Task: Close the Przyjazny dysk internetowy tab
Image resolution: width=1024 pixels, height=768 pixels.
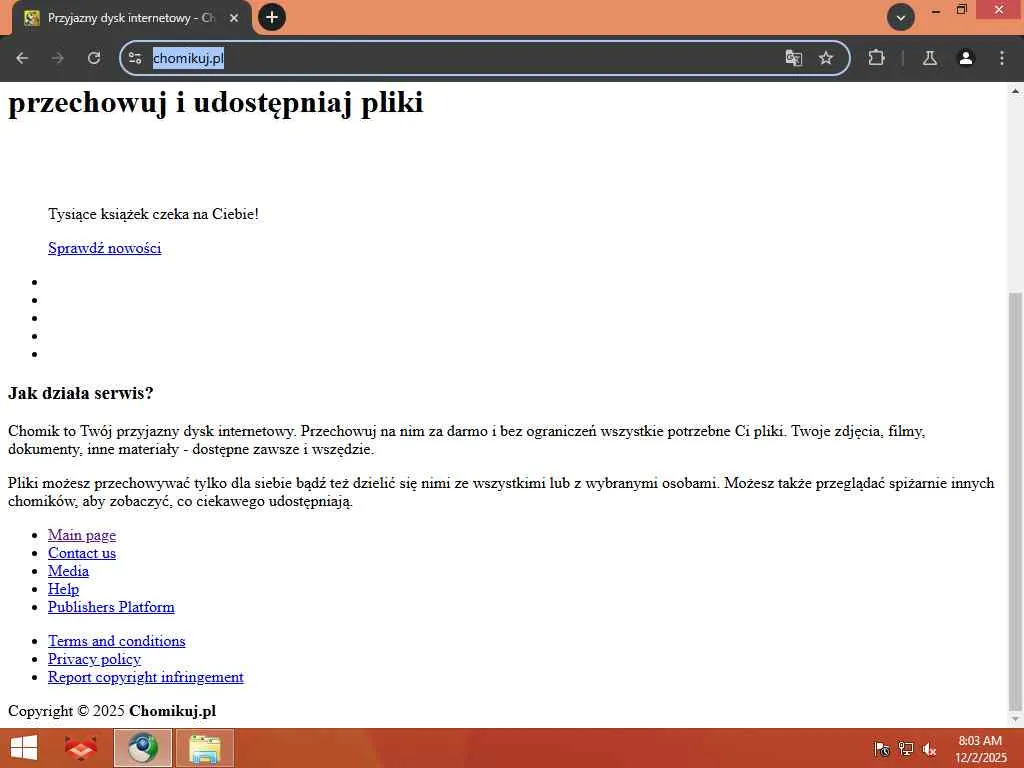Action: coord(234,18)
